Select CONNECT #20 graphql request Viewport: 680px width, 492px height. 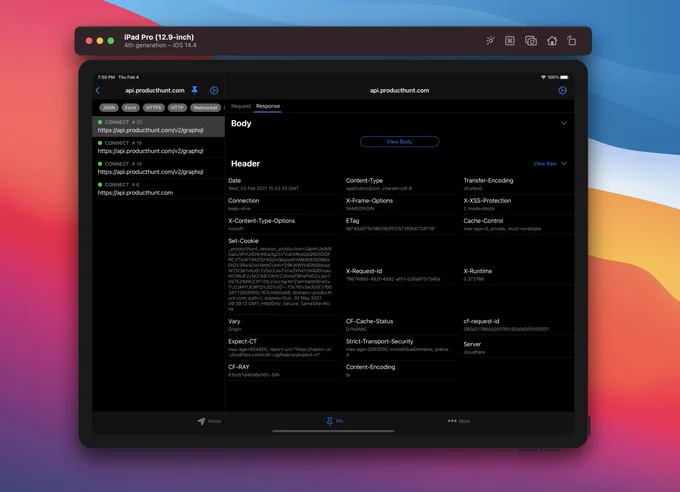point(158,126)
